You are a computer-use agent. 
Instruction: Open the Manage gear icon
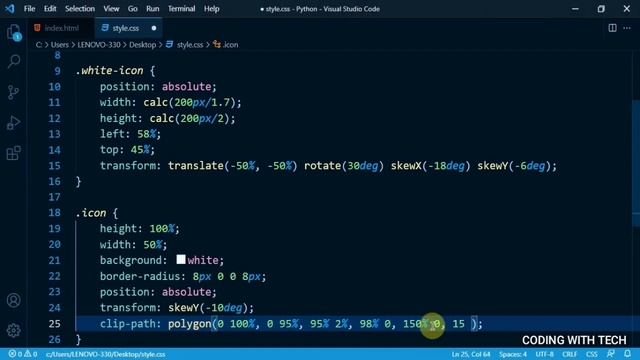[x=13, y=330]
